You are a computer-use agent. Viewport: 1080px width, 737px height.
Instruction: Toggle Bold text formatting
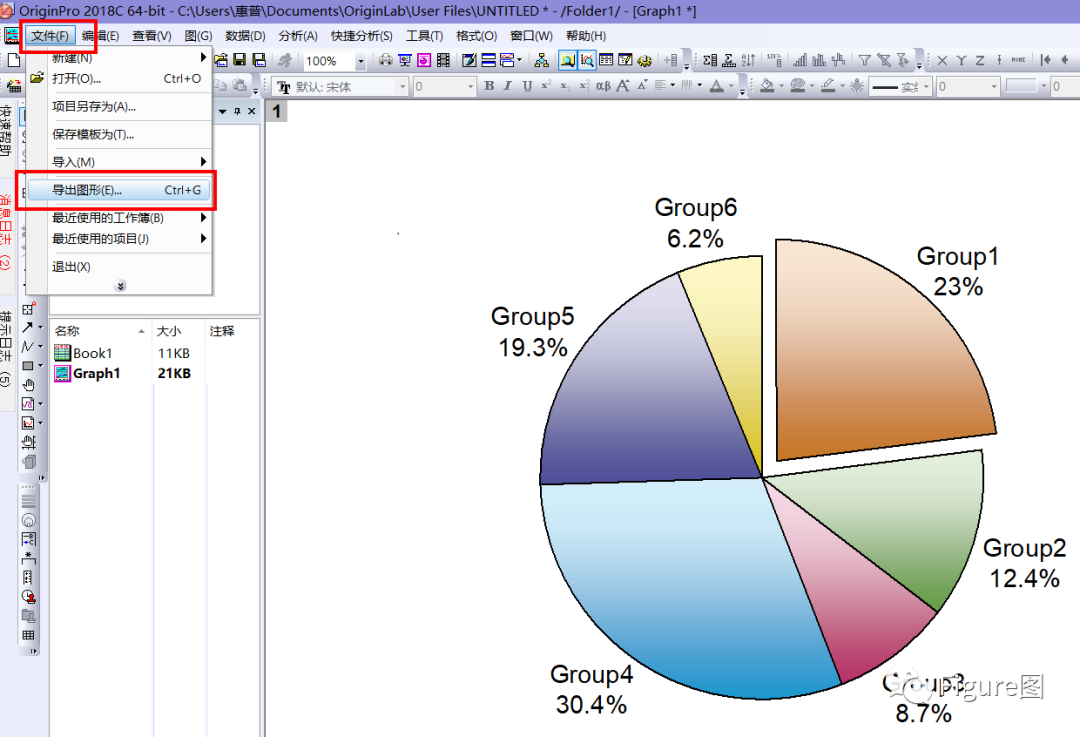tap(489, 86)
